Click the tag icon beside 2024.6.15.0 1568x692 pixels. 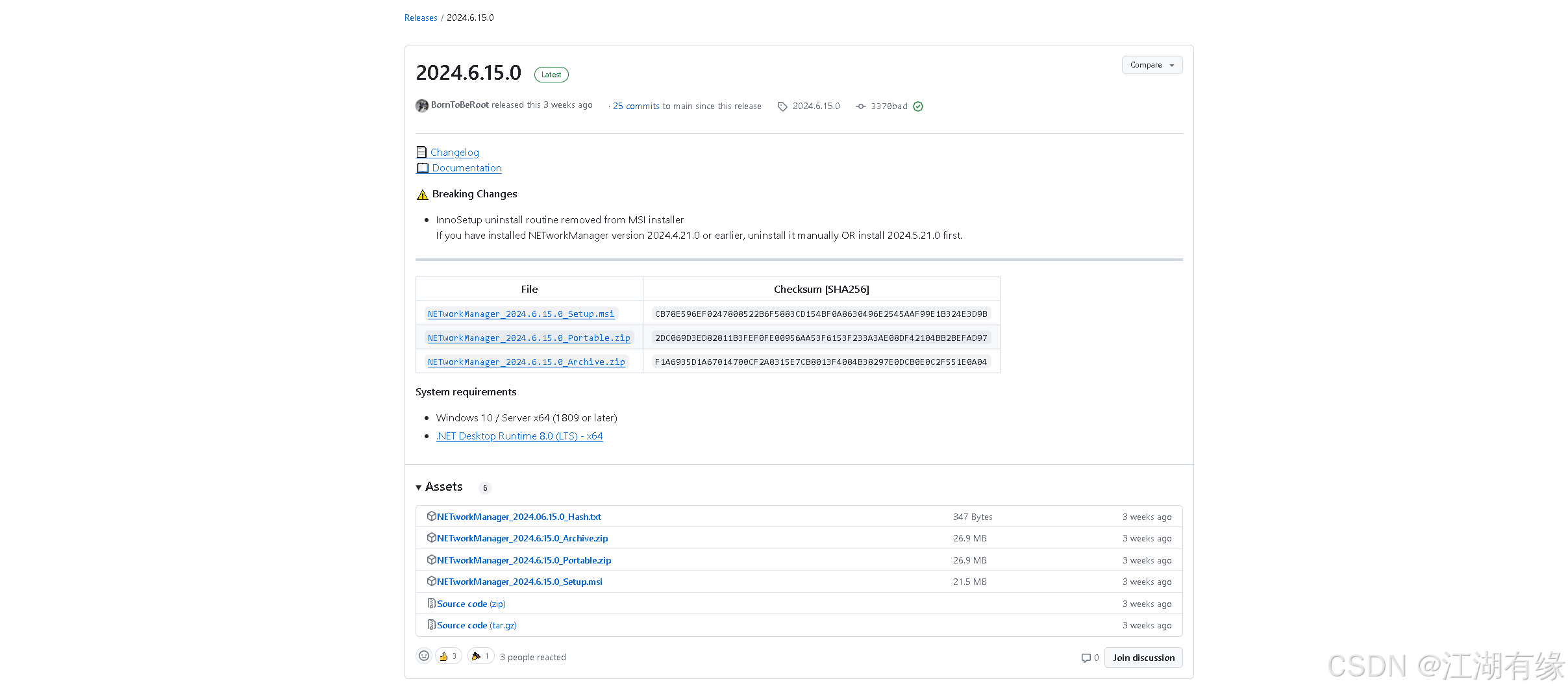[x=783, y=106]
